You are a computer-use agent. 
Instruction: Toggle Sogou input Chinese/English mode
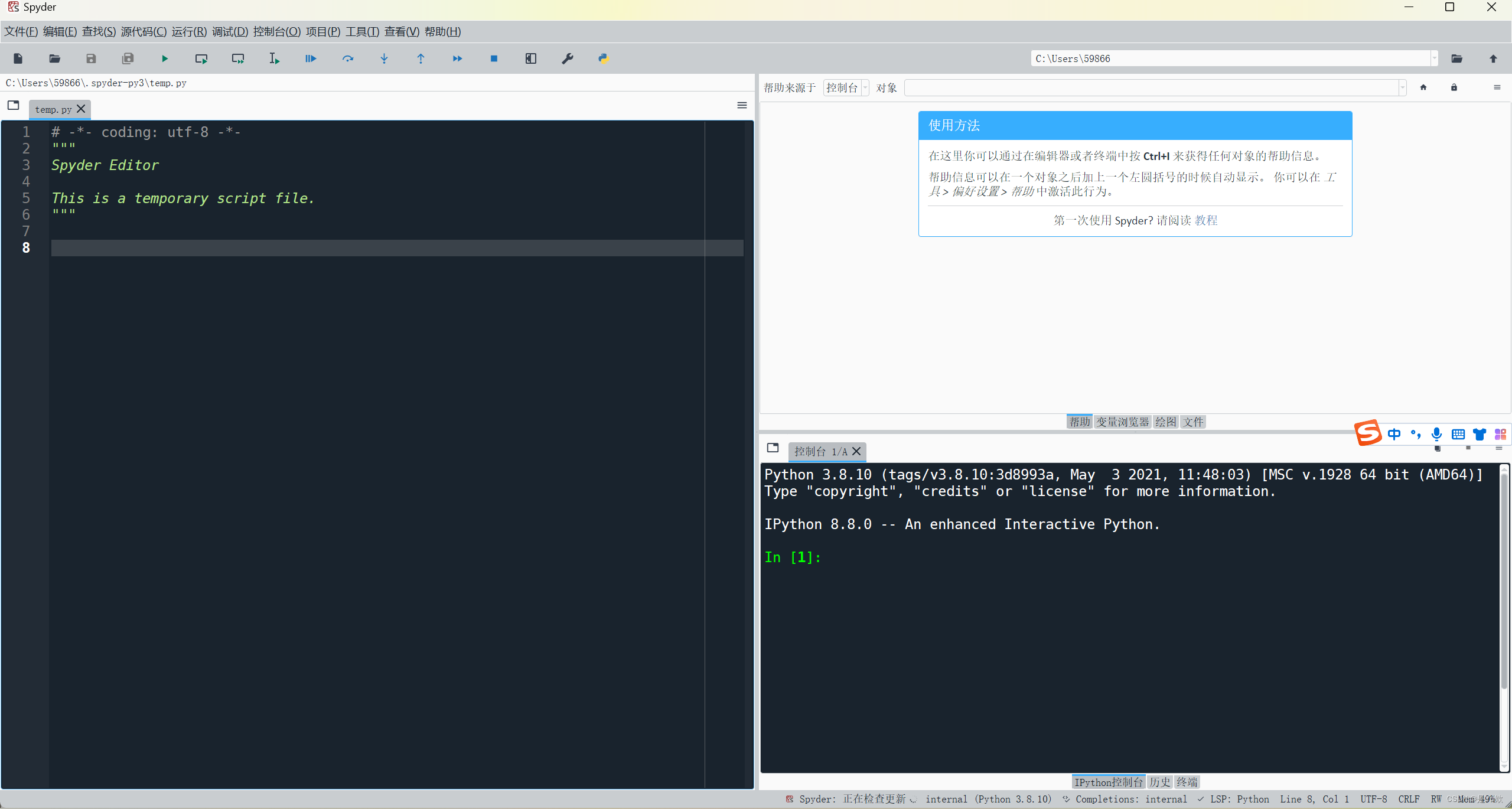tap(1394, 435)
